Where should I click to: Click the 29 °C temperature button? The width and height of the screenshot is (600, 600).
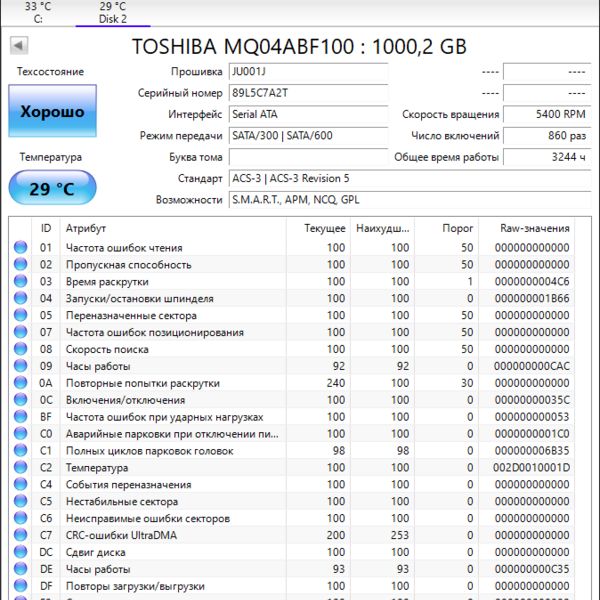click(52, 188)
